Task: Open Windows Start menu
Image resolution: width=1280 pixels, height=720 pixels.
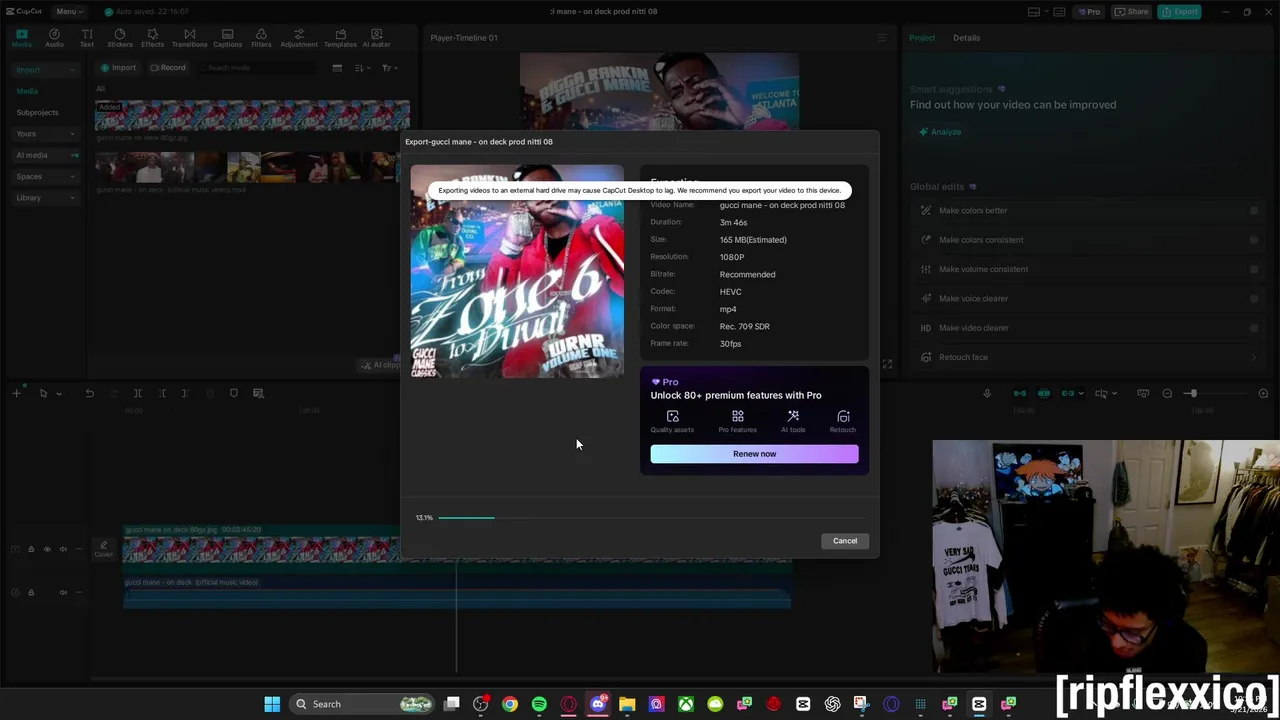Action: [x=272, y=704]
